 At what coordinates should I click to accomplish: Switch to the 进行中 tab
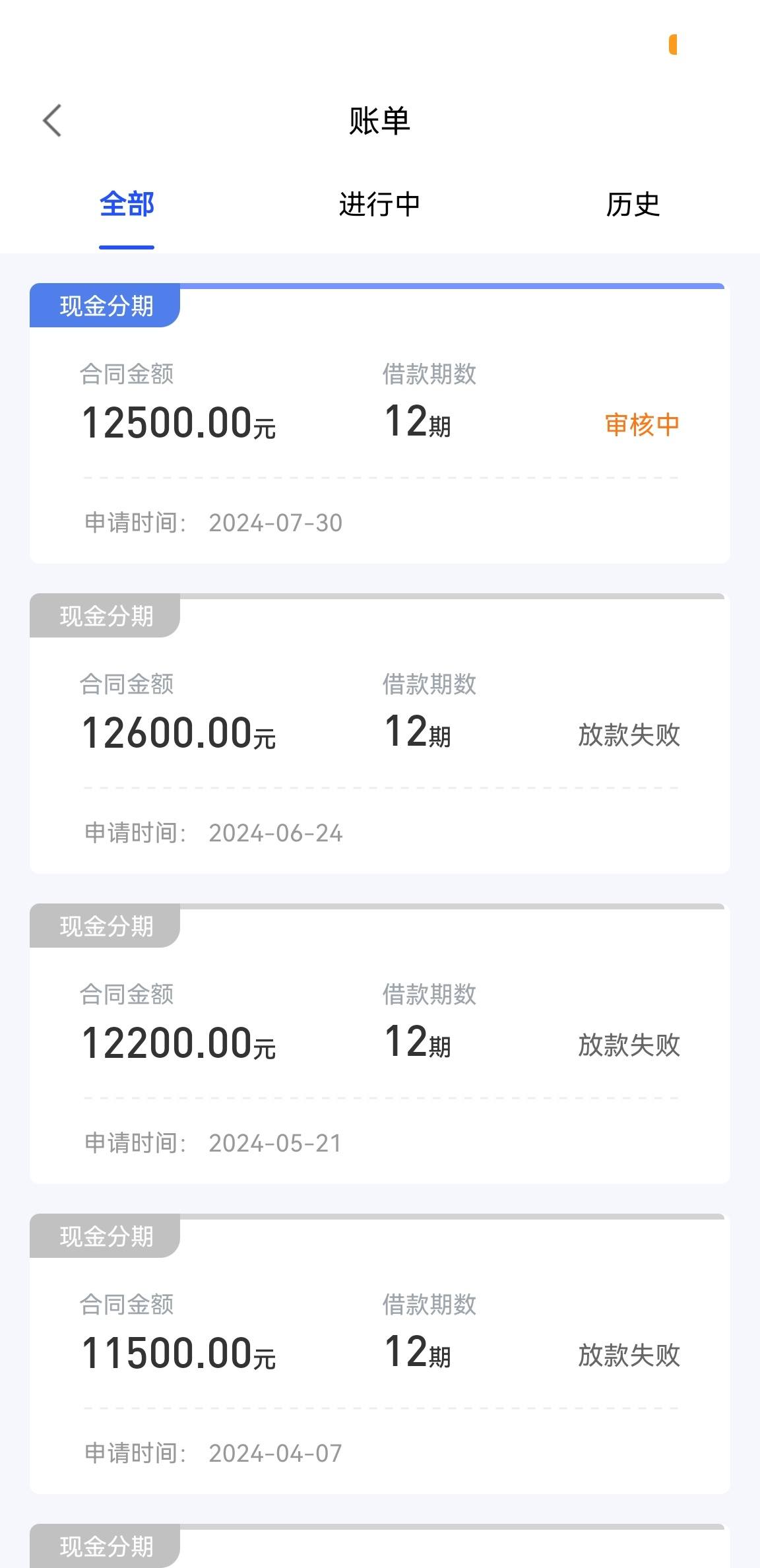(379, 204)
